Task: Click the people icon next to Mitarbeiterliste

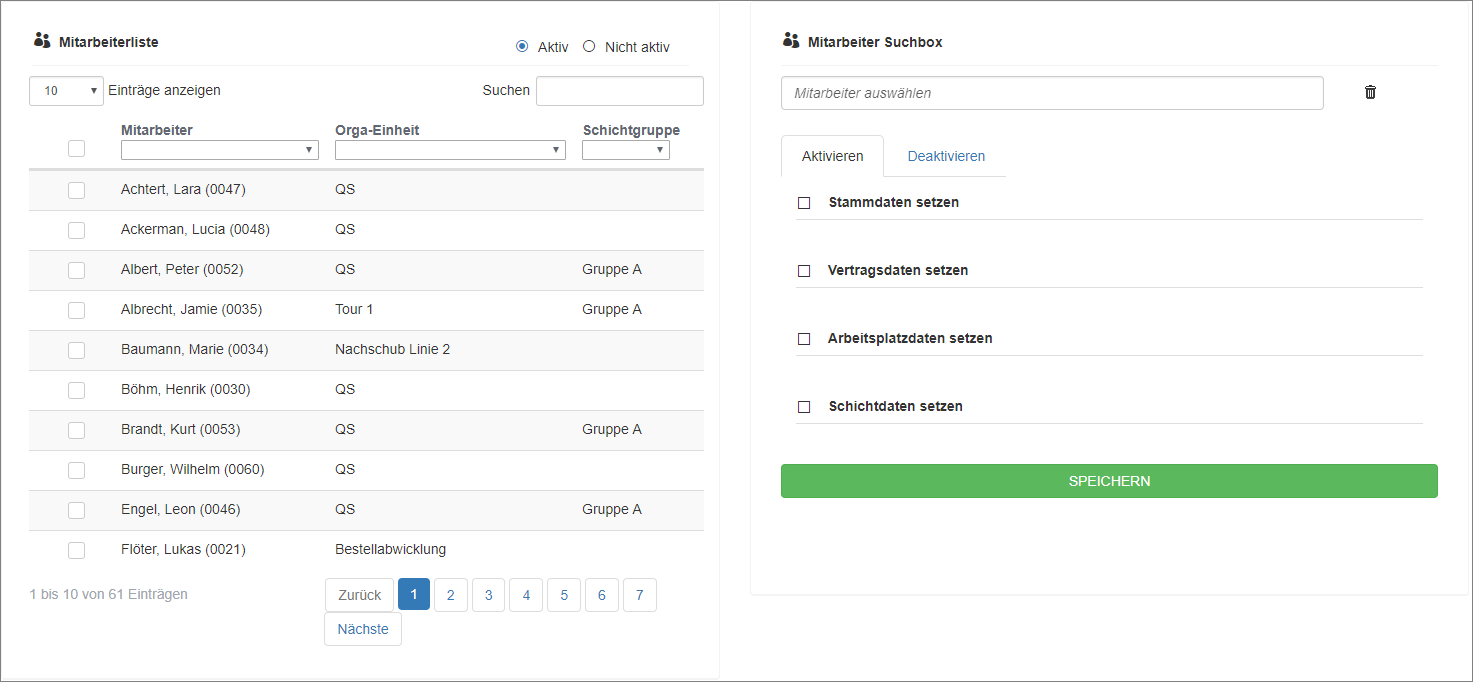Action: click(42, 41)
